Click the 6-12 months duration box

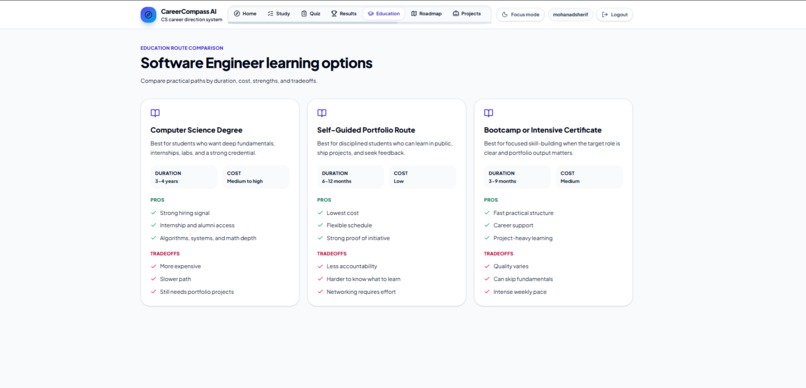click(350, 177)
